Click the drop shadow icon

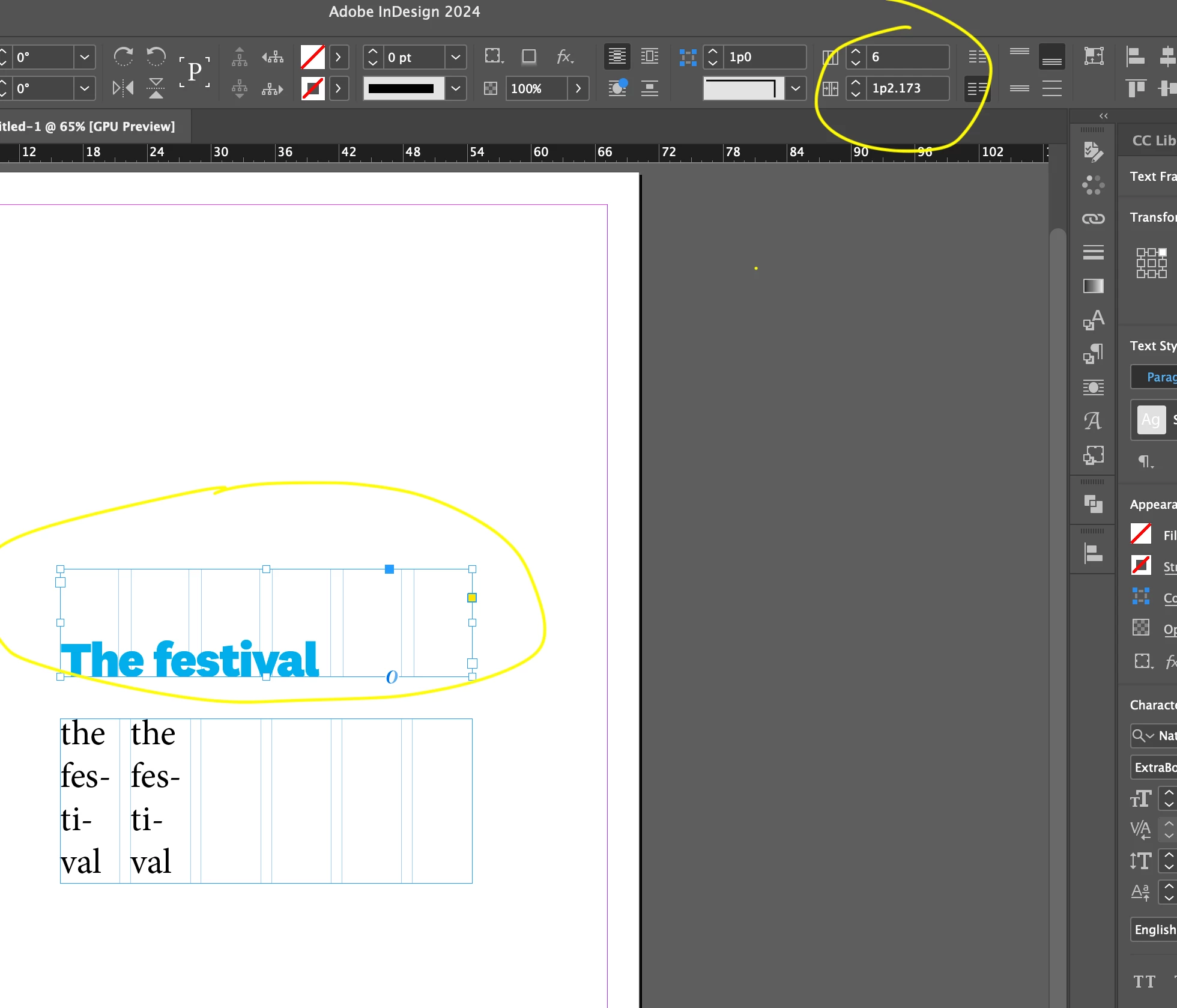click(529, 56)
